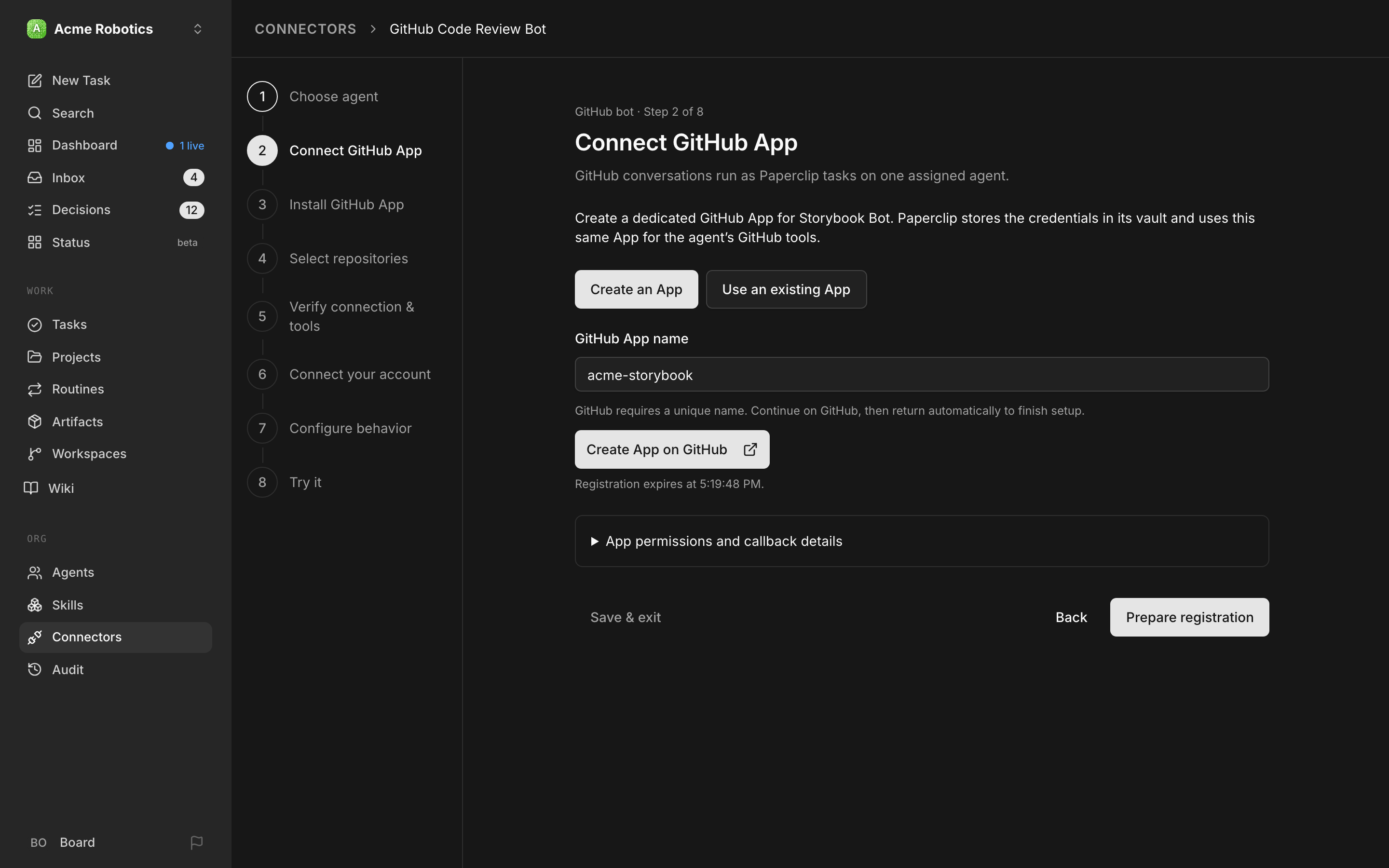1389x868 pixels.
Task: Click the Agents people icon
Action: point(34,572)
